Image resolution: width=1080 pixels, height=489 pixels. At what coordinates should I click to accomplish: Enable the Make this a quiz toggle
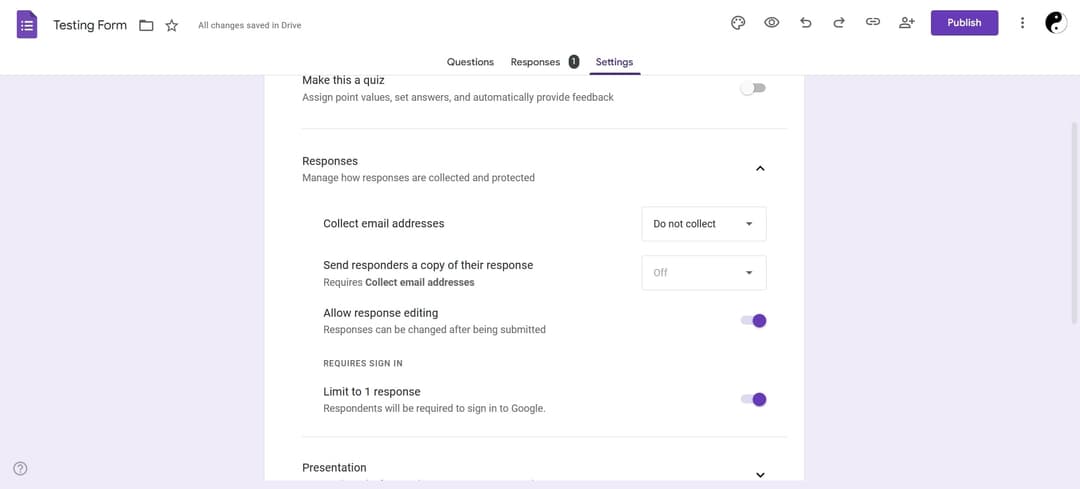click(x=753, y=88)
